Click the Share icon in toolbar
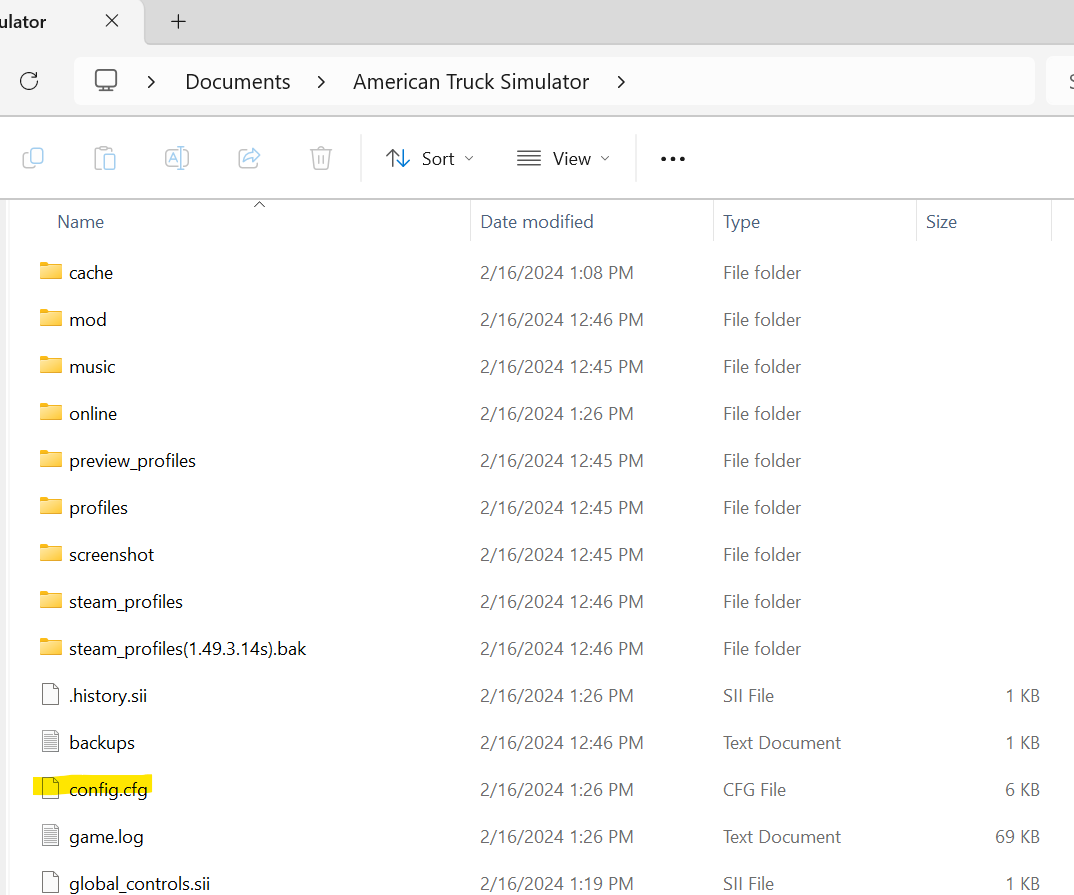The image size is (1074, 895). pos(249,158)
